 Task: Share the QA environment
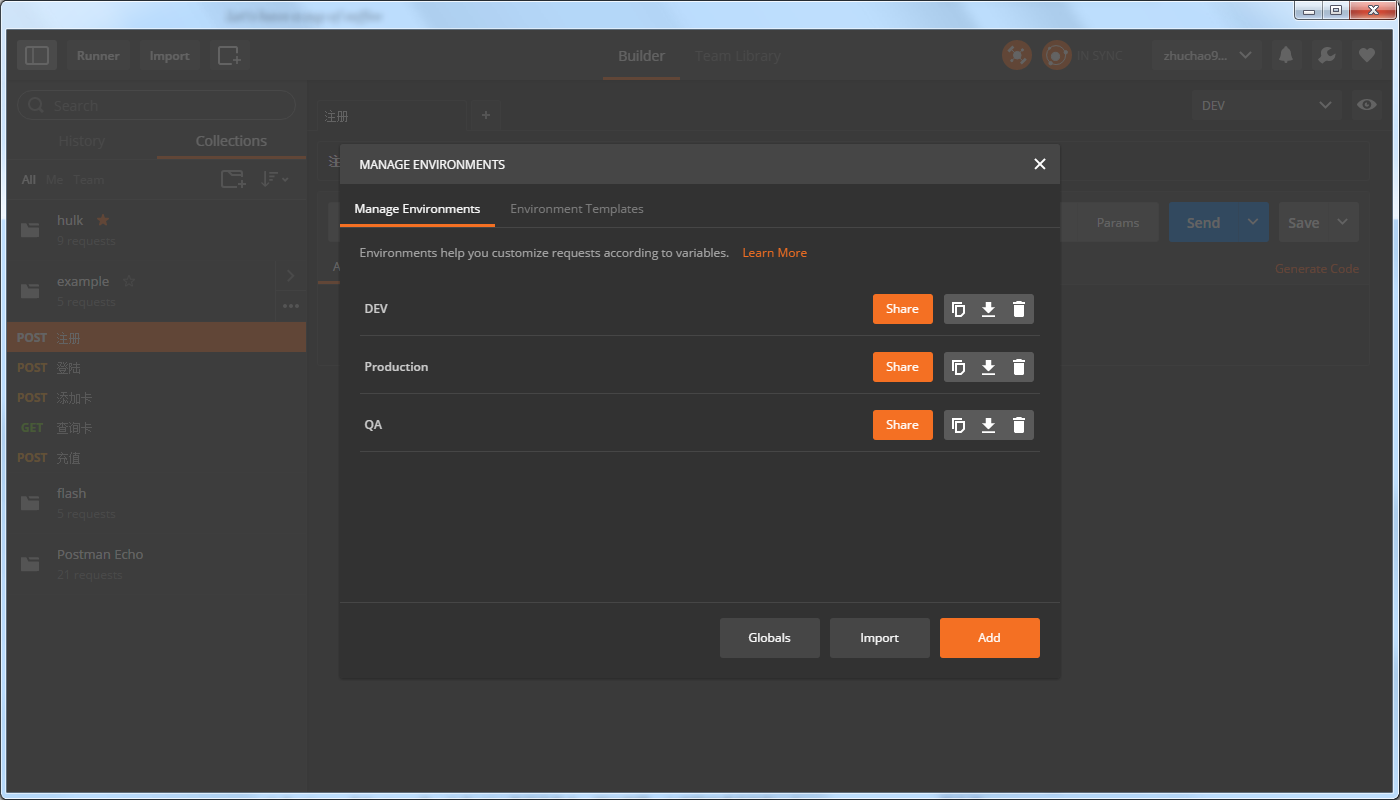coord(902,425)
